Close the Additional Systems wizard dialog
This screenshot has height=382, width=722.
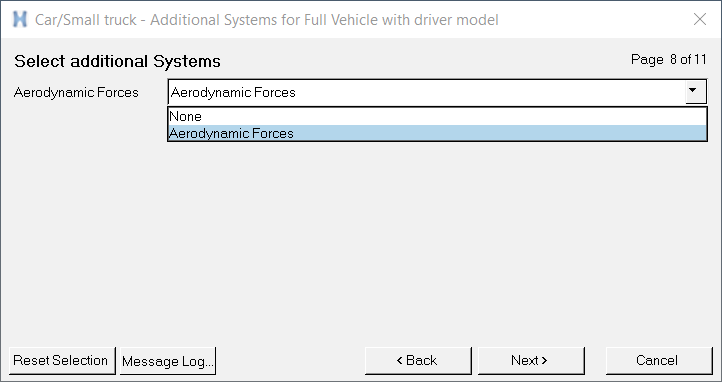click(700, 19)
